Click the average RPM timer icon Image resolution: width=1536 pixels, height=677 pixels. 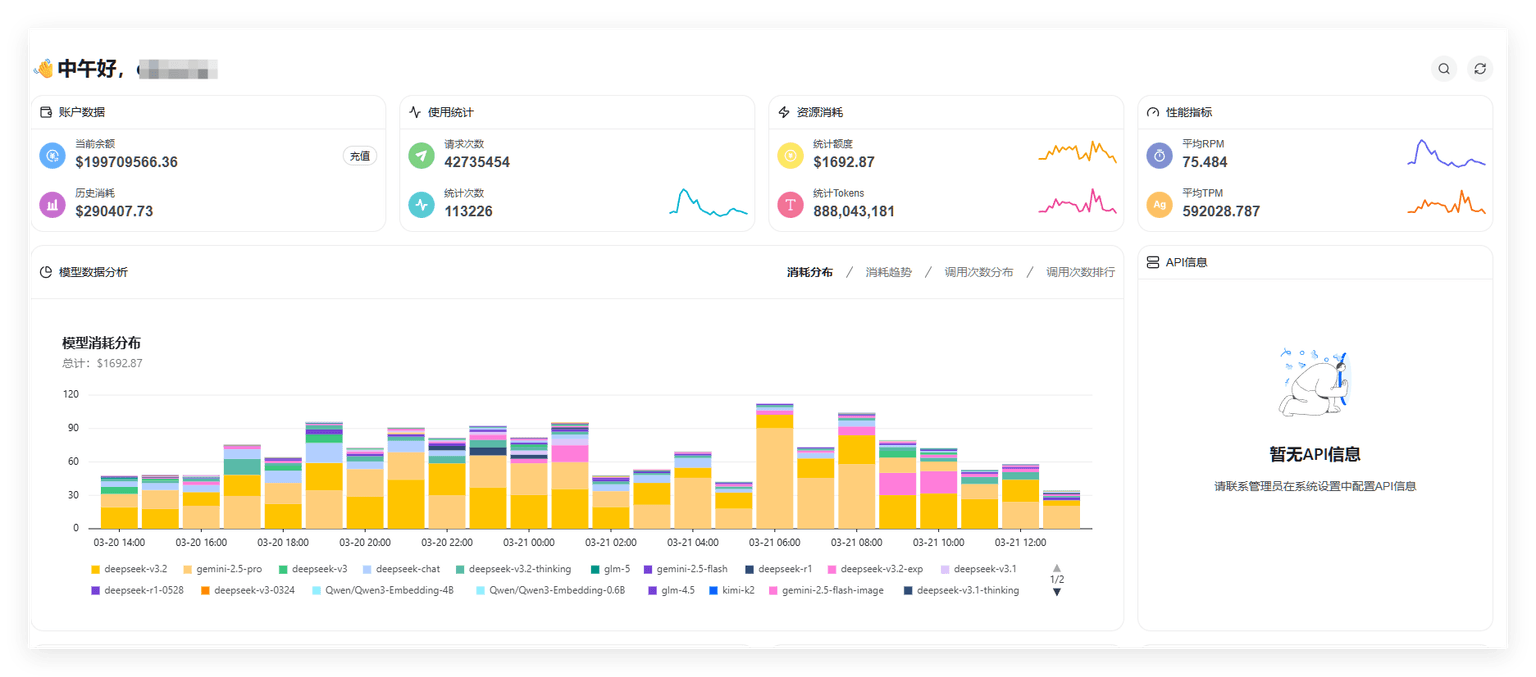tap(1159, 155)
